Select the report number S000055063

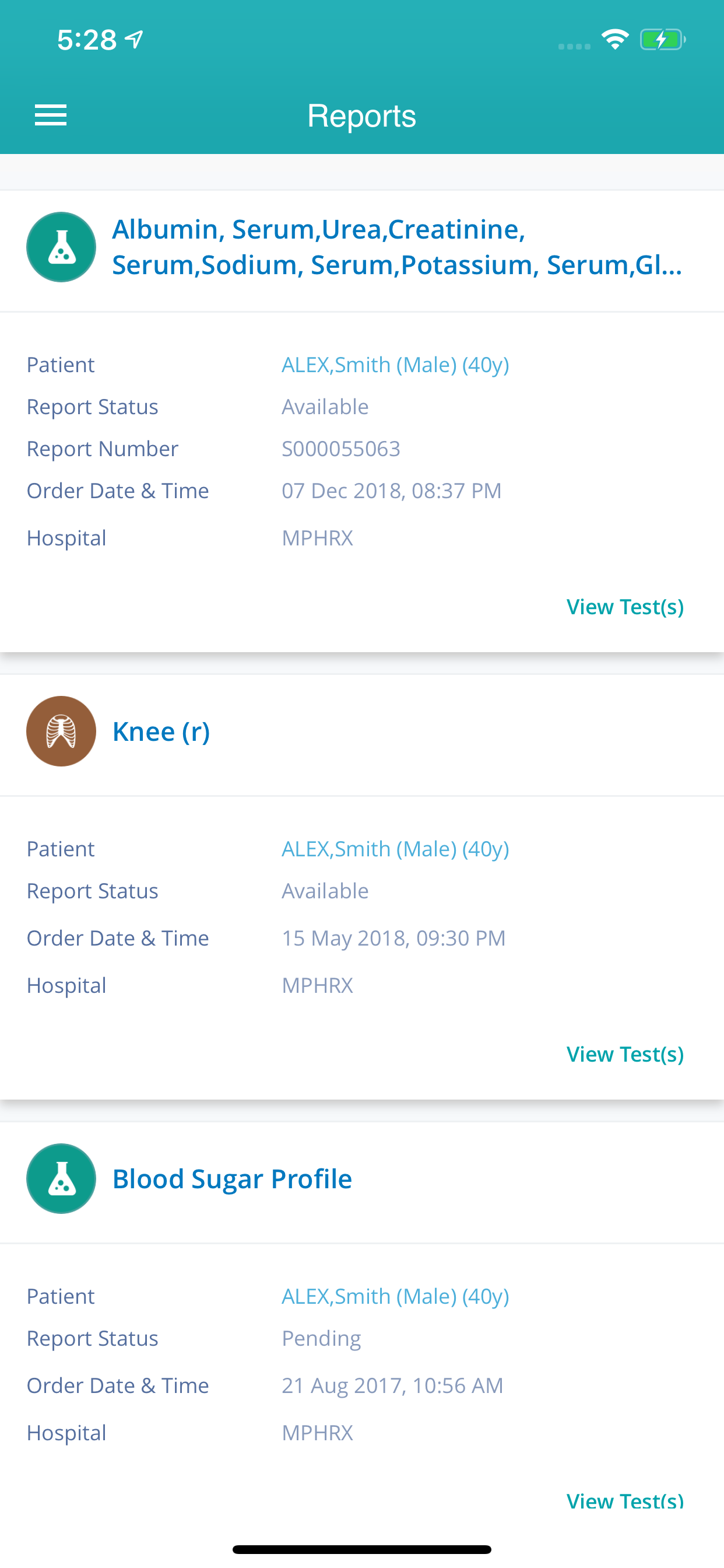pyautogui.click(x=340, y=449)
